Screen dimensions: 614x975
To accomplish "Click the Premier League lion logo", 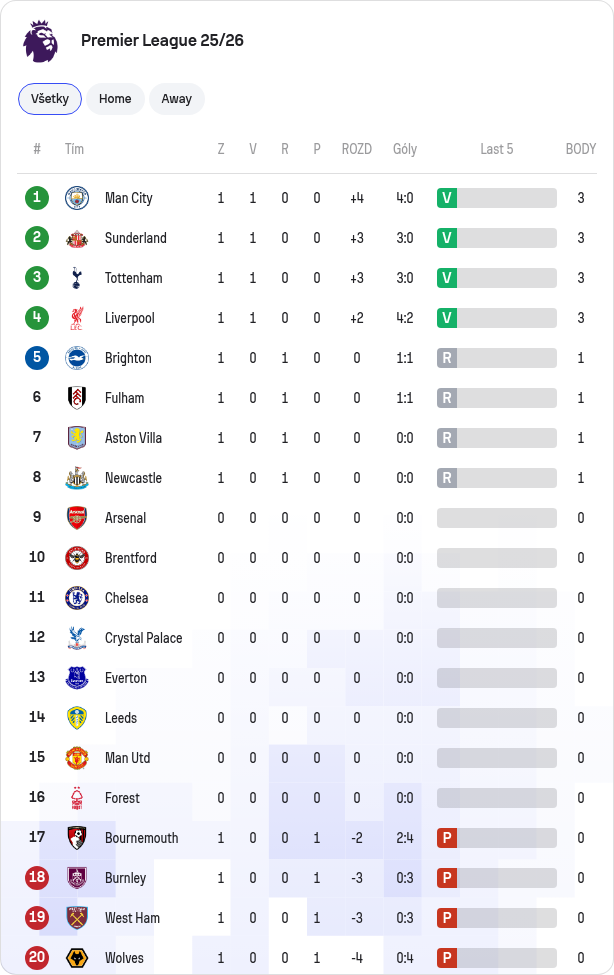I will click(40, 40).
